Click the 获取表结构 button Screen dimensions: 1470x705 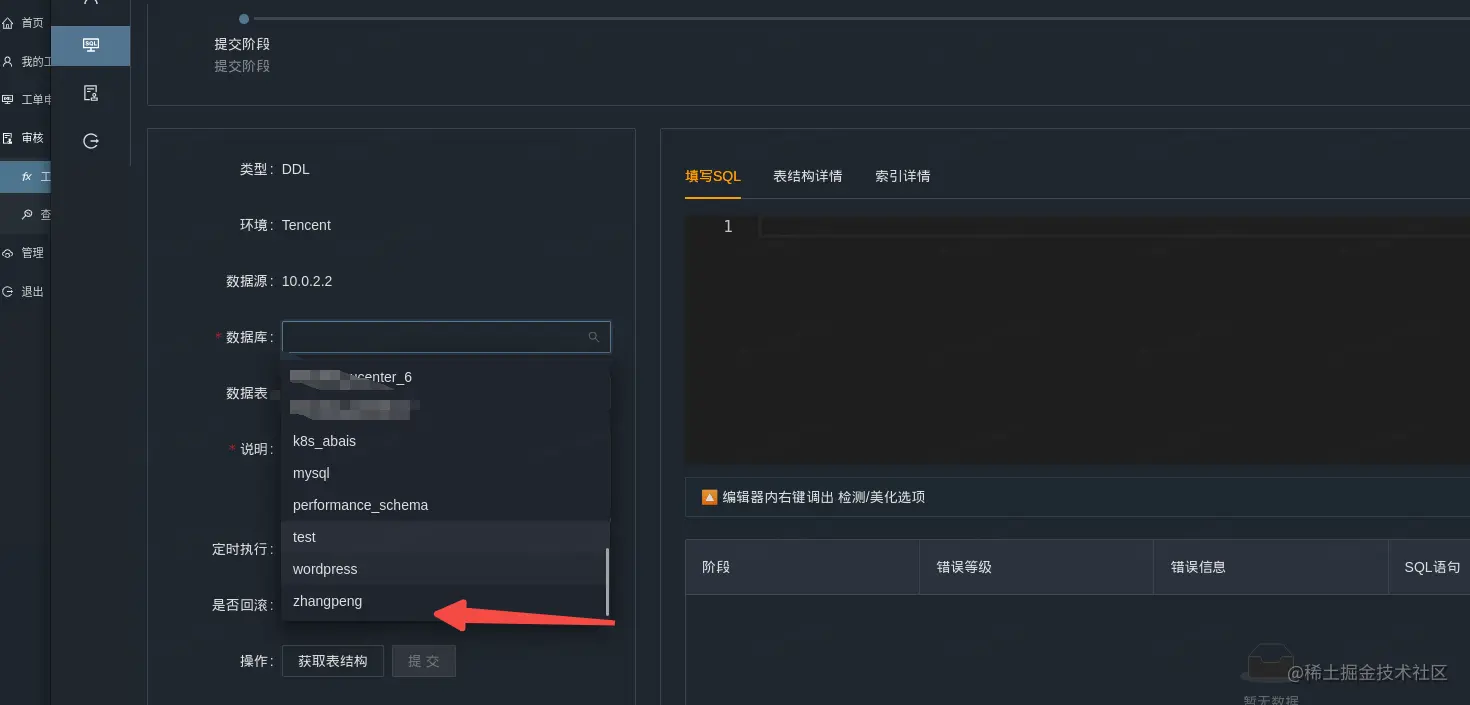333,661
